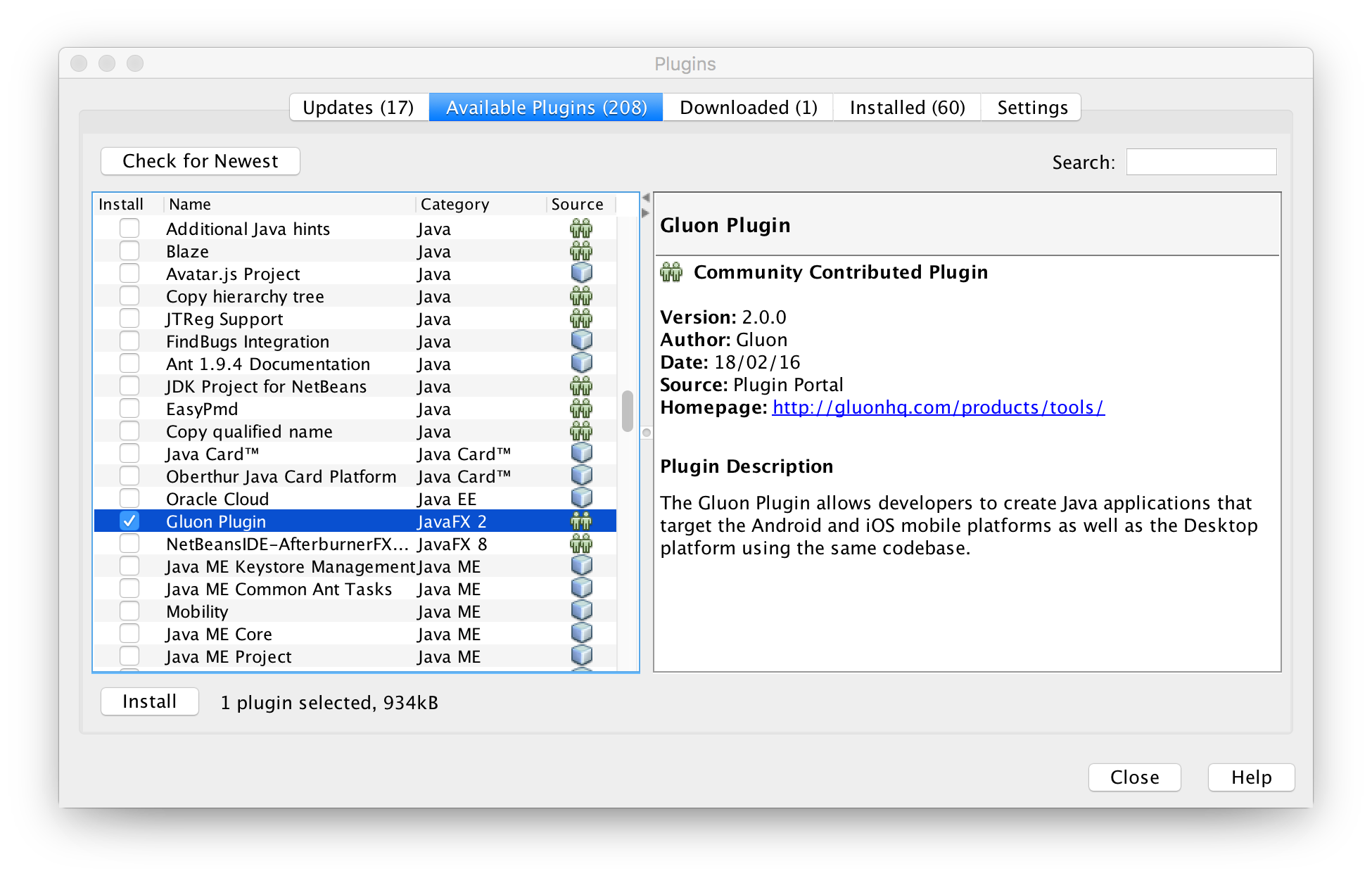
Task: Click the Check for Newest button
Action: (x=201, y=161)
